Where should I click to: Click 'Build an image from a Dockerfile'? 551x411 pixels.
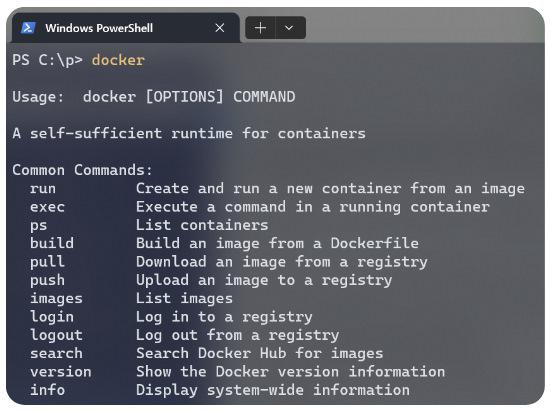(x=277, y=243)
